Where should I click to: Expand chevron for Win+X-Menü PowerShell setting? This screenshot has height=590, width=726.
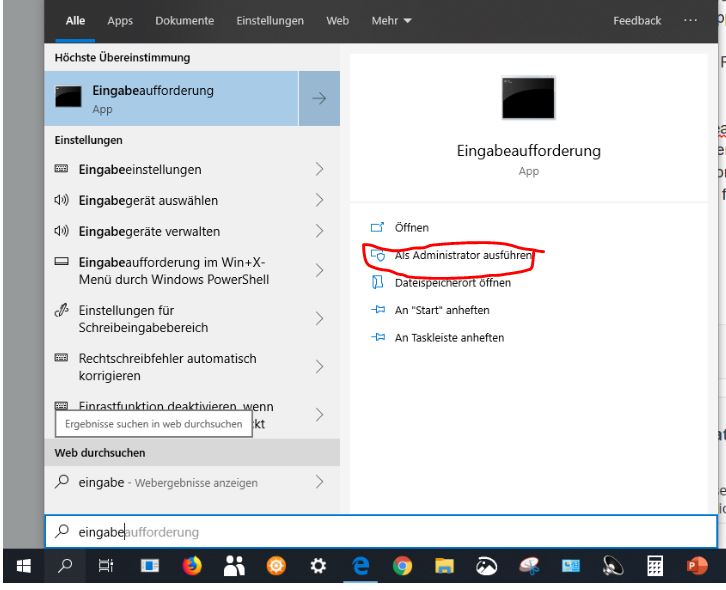tap(319, 270)
